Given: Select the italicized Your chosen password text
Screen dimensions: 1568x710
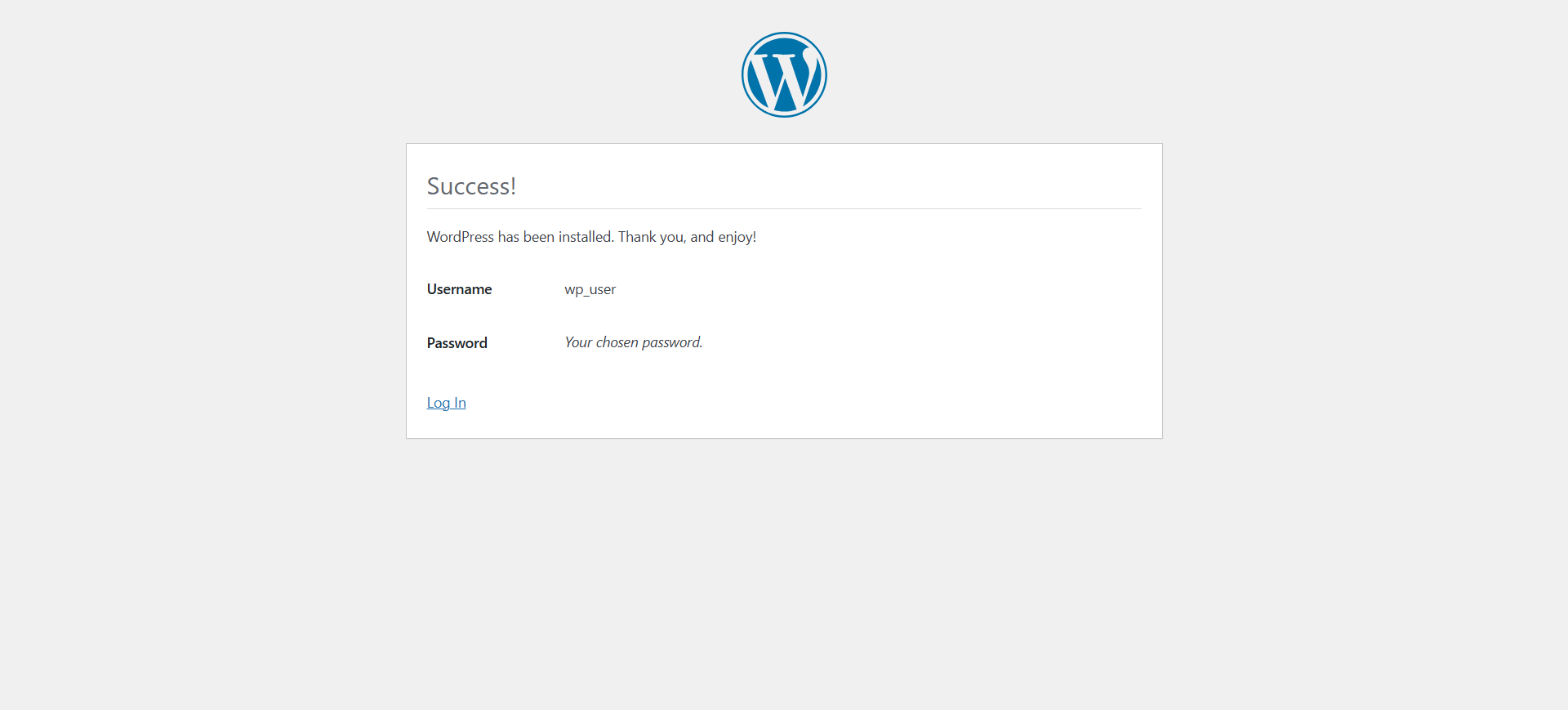Looking at the screenshot, I should click(x=633, y=342).
